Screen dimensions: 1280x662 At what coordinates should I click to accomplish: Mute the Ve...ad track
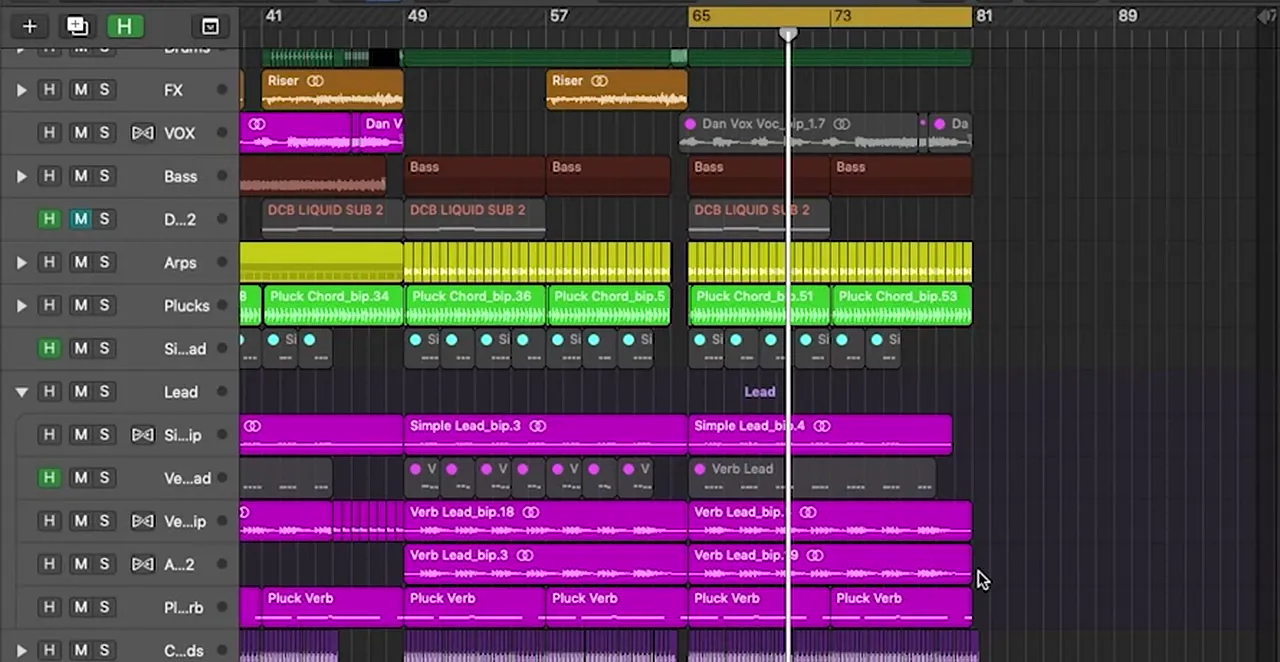point(80,478)
